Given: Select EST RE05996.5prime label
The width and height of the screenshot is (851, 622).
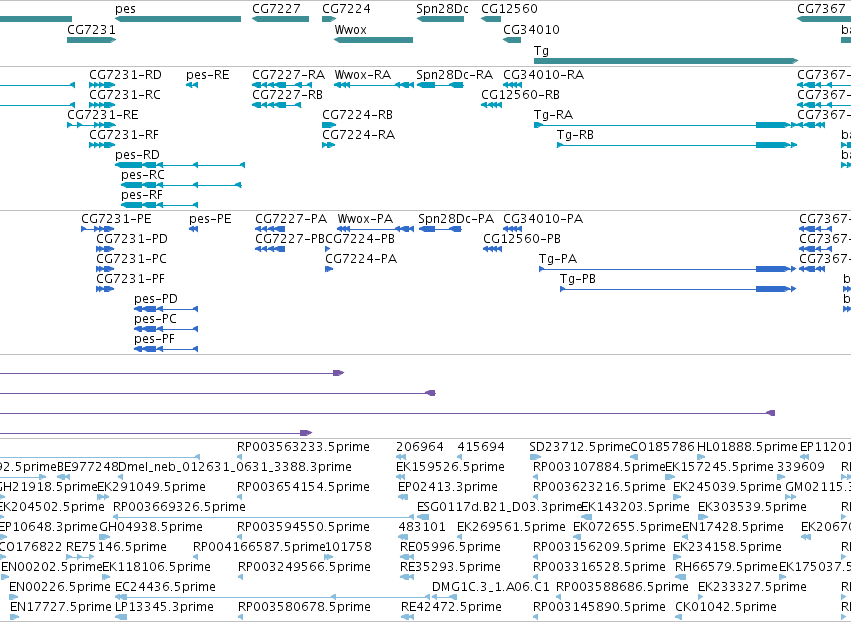Looking at the screenshot, I should tap(450, 547).
